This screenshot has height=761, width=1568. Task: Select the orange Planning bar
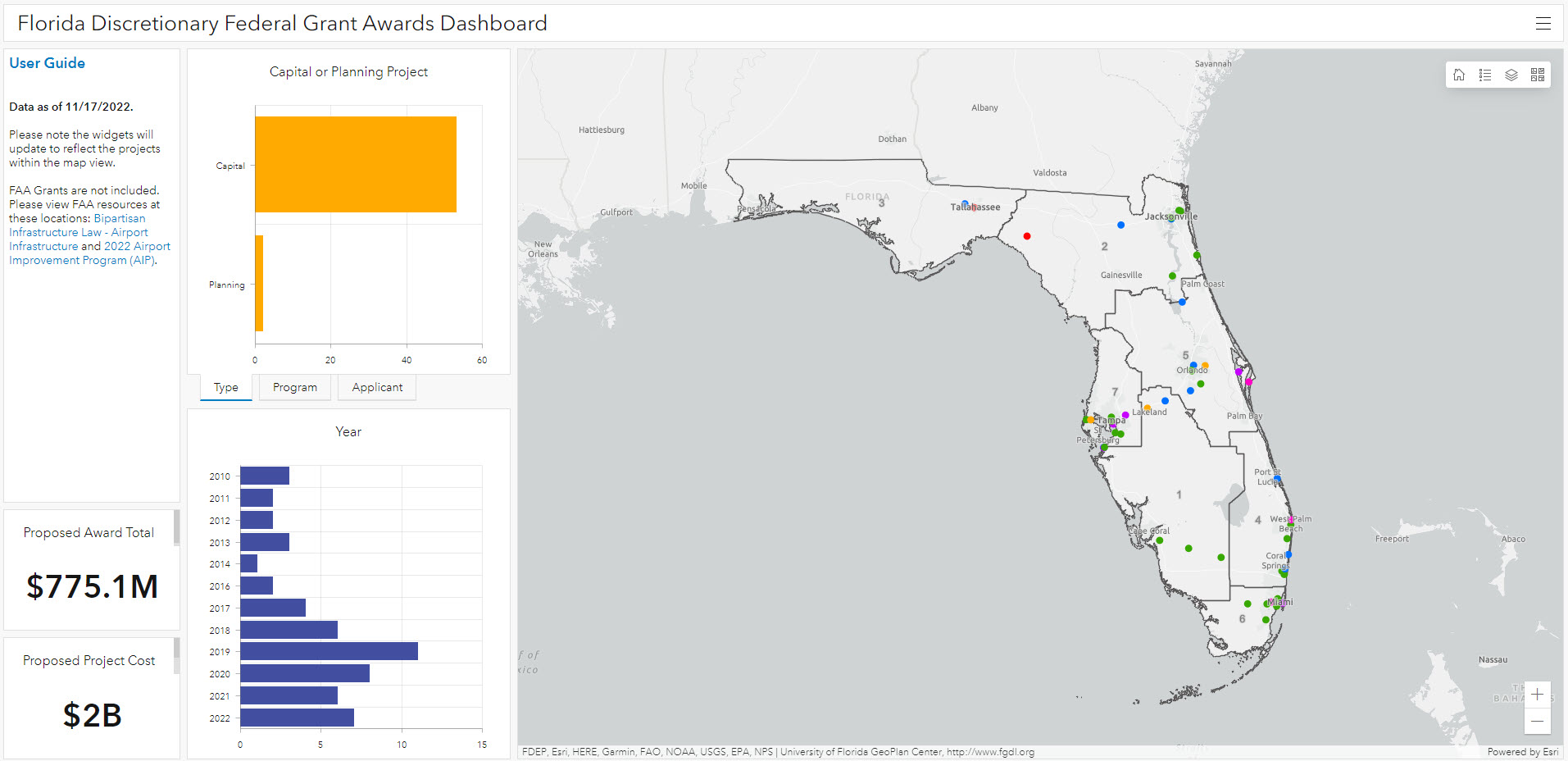tap(259, 283)
